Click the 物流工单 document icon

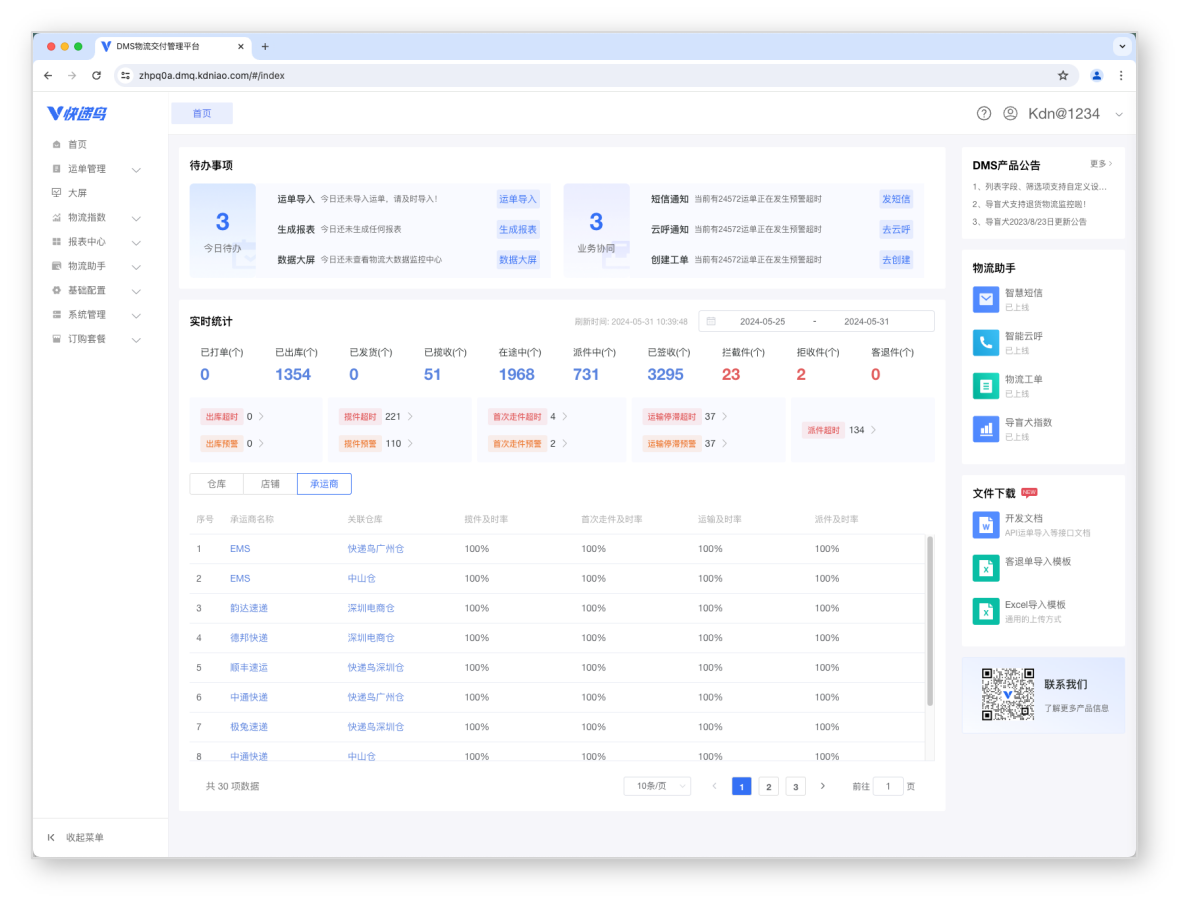point(986,386)
